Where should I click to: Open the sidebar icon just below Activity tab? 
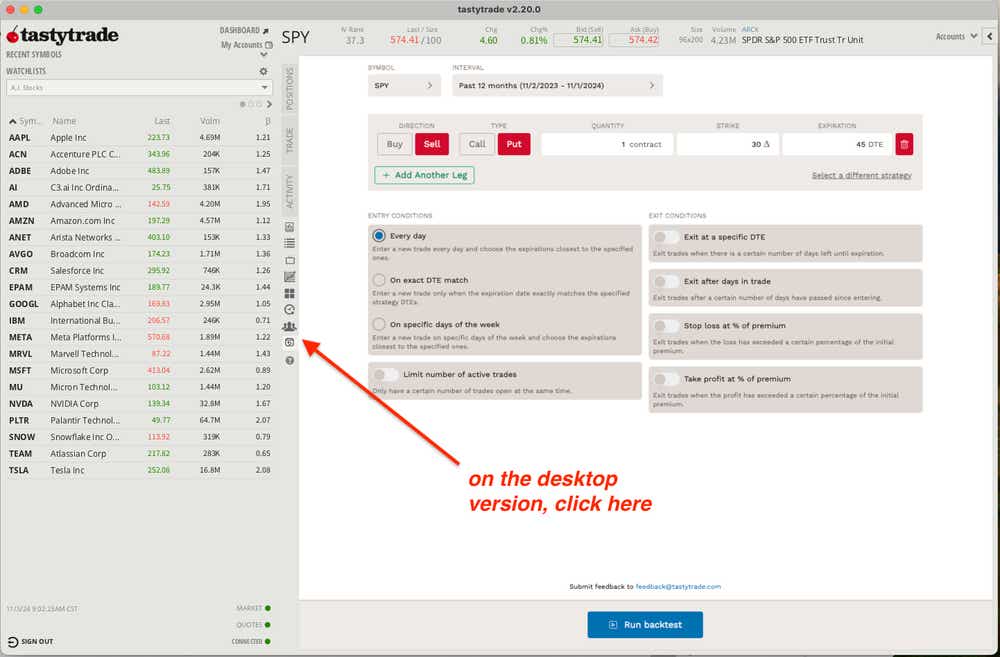point(290,227)
